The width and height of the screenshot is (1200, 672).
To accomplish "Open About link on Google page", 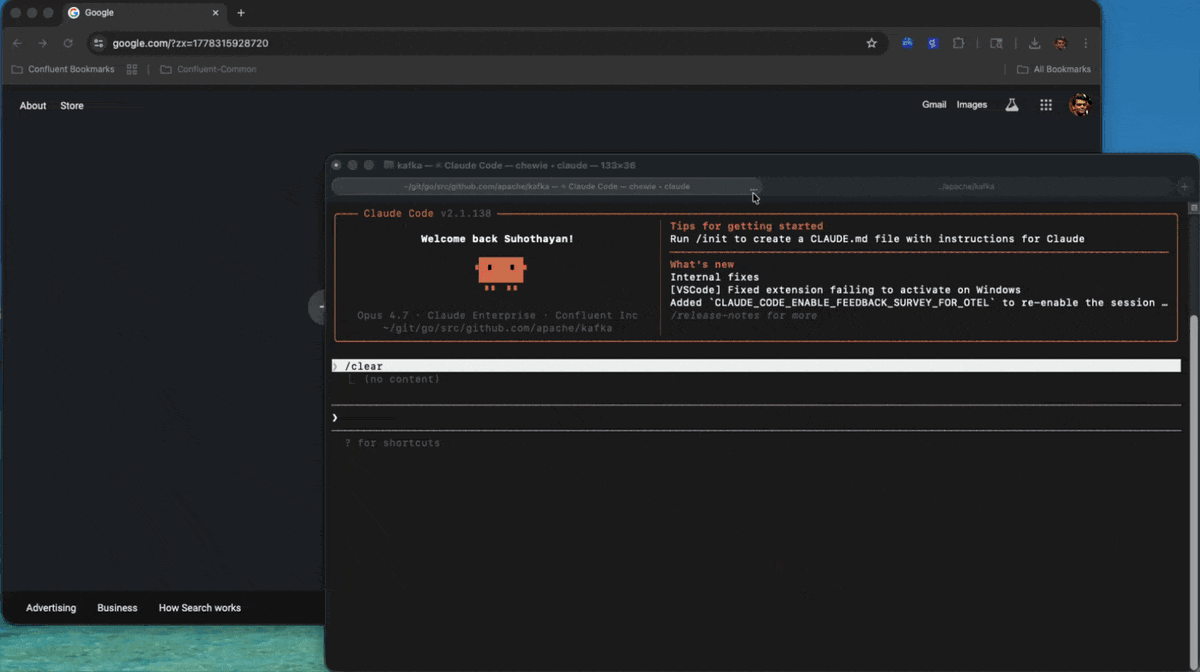I will (x=33, y=105).
